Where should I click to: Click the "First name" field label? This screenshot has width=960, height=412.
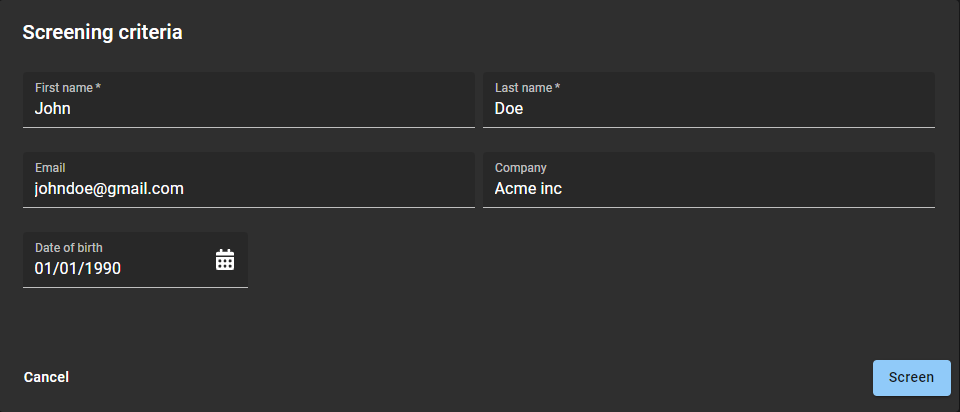tap(64, 88)
